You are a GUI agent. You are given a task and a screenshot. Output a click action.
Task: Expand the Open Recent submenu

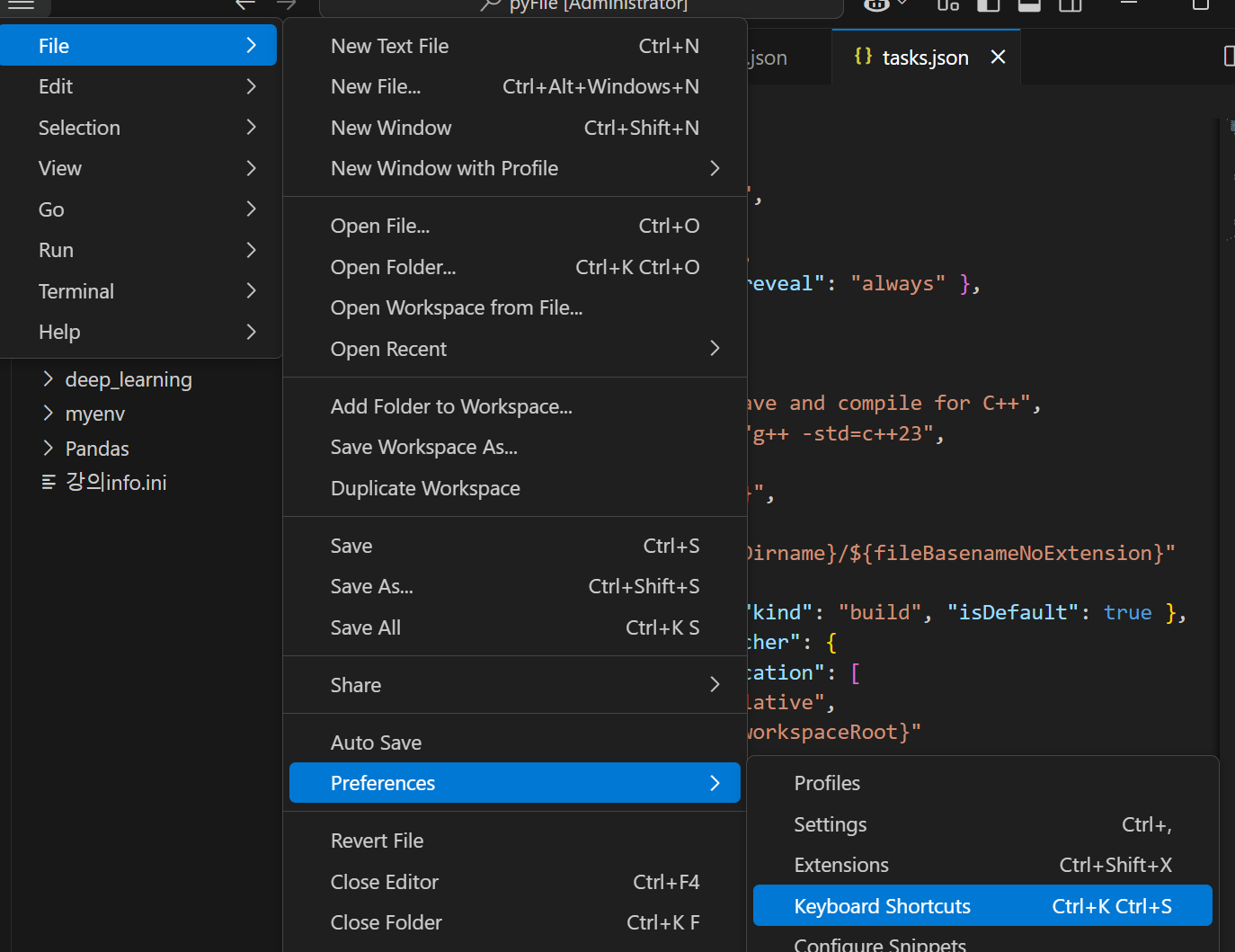point(515,349)
